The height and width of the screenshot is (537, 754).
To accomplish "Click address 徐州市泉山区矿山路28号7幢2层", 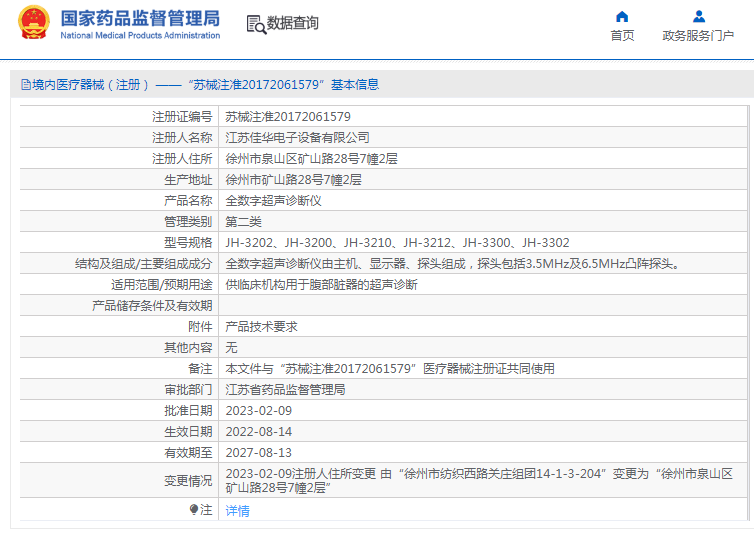I will tap(312, 159).
